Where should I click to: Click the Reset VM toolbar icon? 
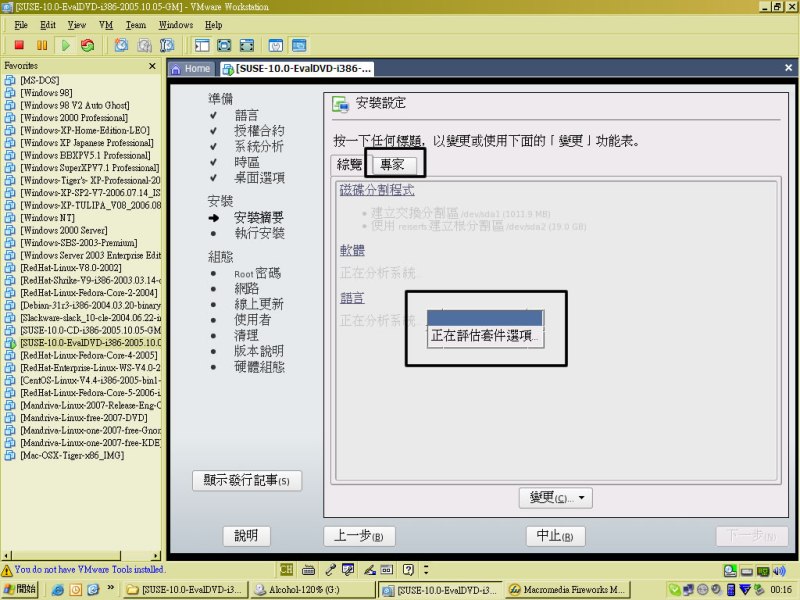pyautogui.click(x=88, y=45)
